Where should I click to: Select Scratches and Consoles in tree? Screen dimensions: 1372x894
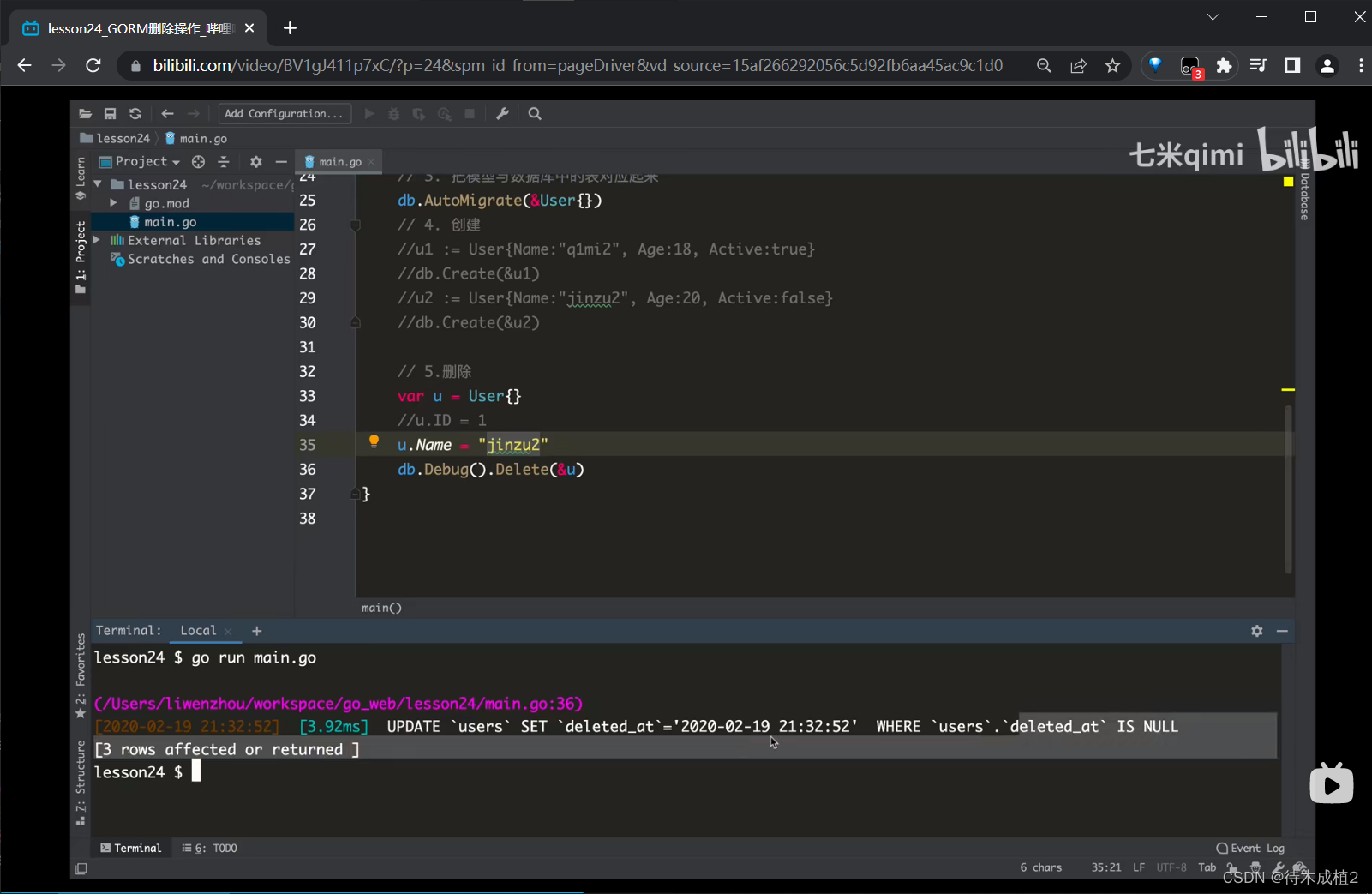click(208, 259)
